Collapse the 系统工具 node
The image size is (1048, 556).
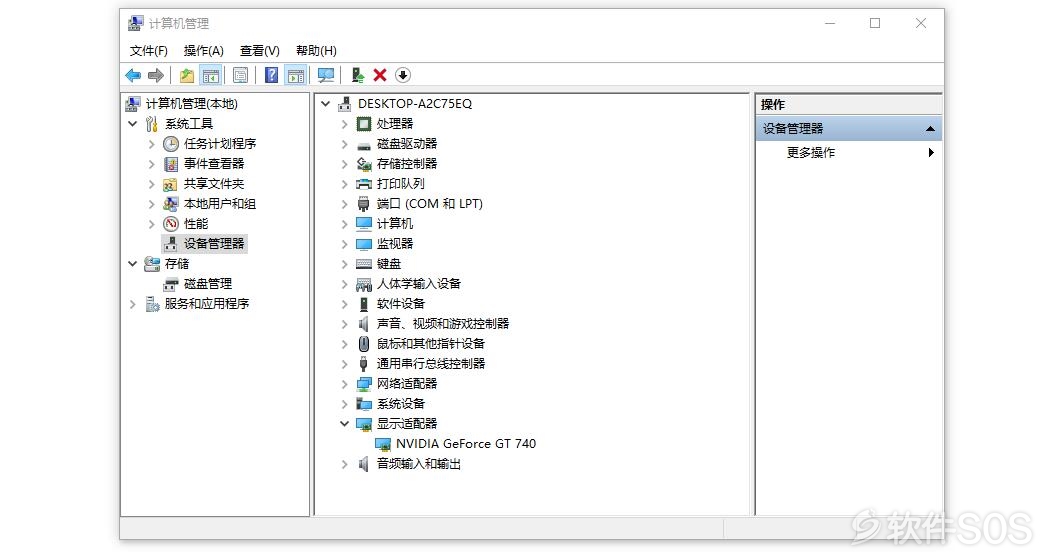tap(132, 124)
